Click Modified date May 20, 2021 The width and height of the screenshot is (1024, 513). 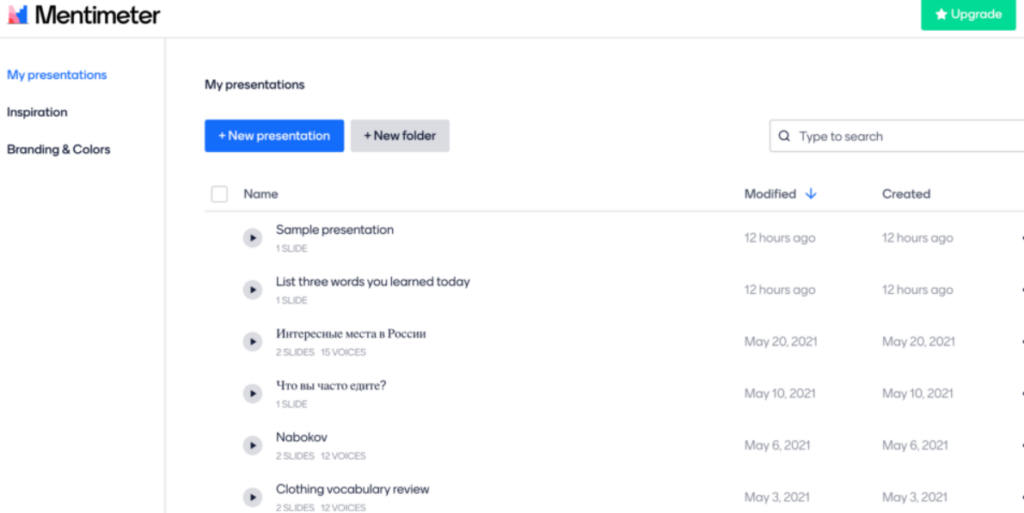[x=781, y=341]
